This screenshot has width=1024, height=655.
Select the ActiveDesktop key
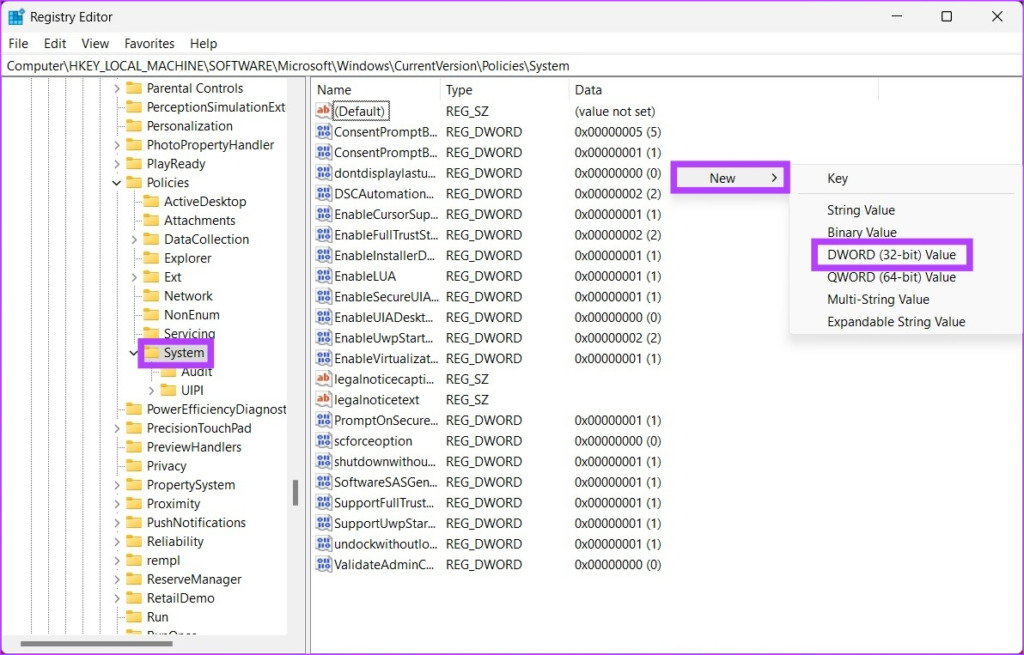(205, 201)
